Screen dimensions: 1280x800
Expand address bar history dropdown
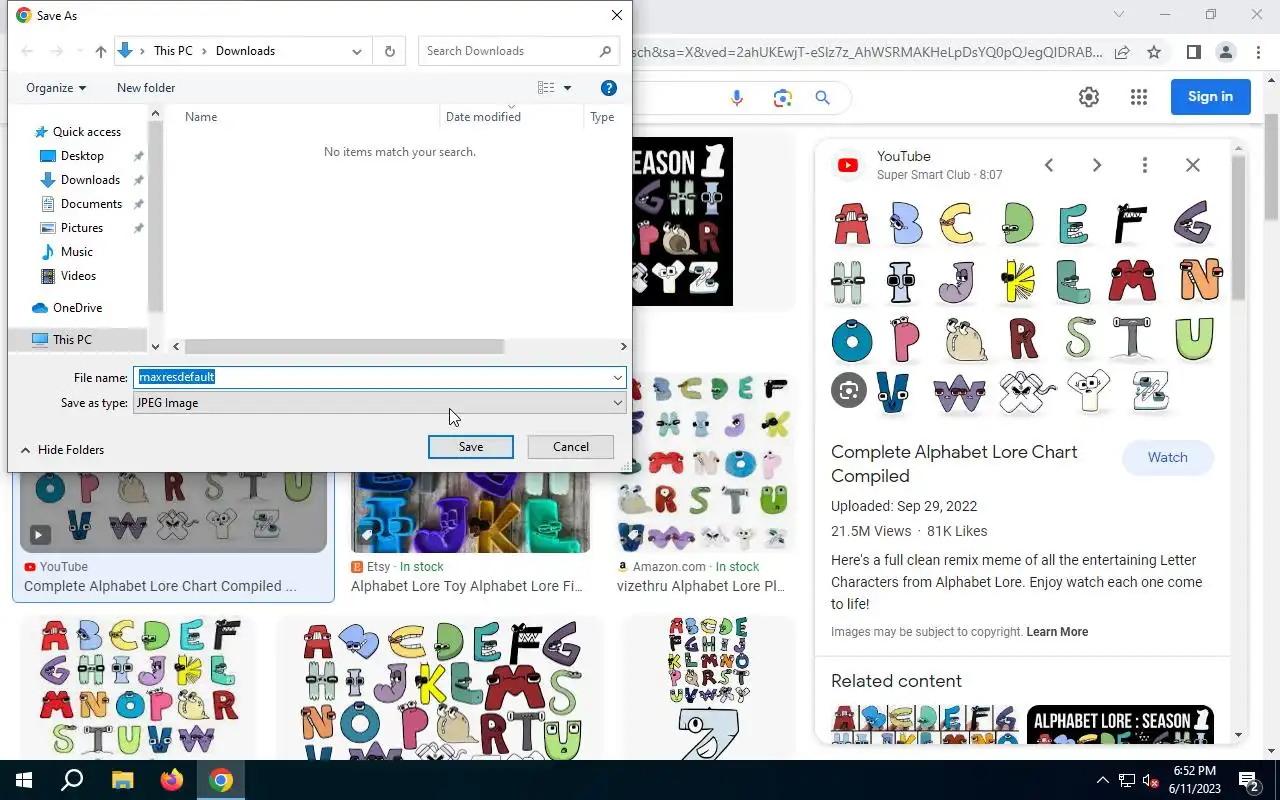point(357,51)
